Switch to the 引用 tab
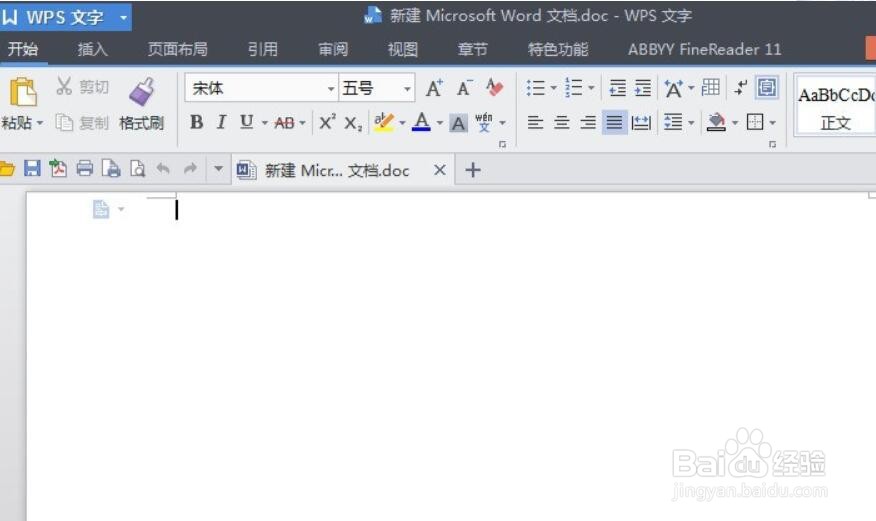Image resolution: width=876 pixels, height=521 pixels. [x=263, y=49]
